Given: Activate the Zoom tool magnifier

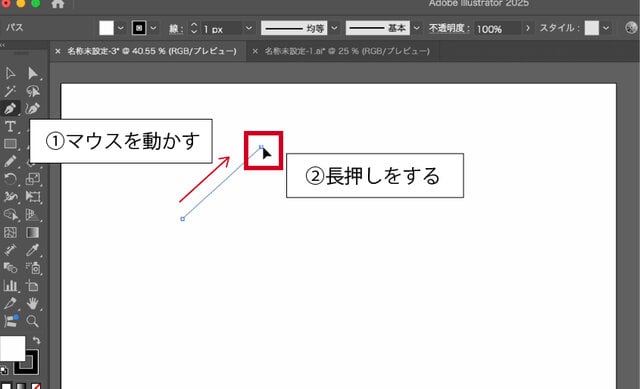Looking at the screenshot, I should click(32, 321).
